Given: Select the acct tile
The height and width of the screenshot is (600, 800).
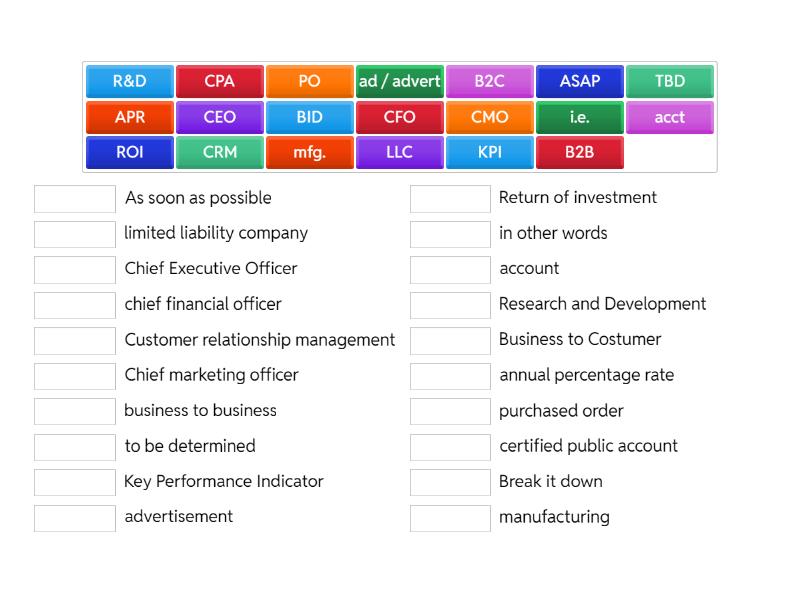Looking at the screenshot, I should [x=669, y=117].
